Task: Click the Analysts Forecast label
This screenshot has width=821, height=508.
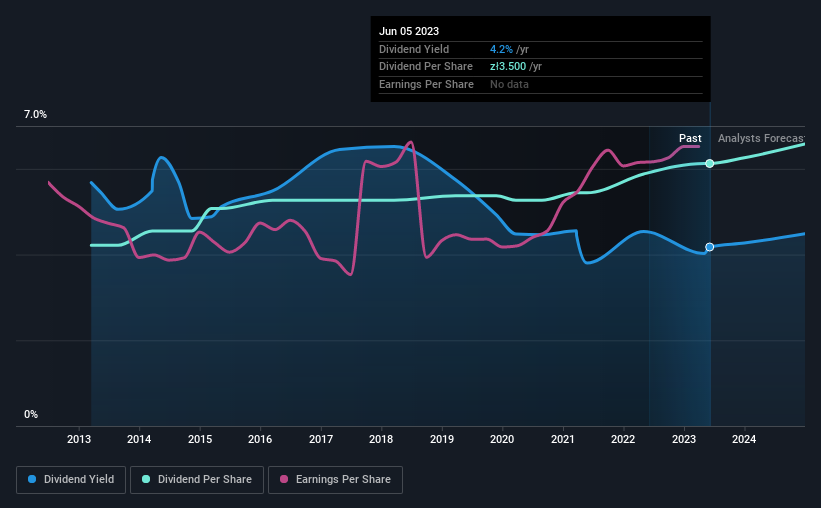Action: [x=761, y=138]
